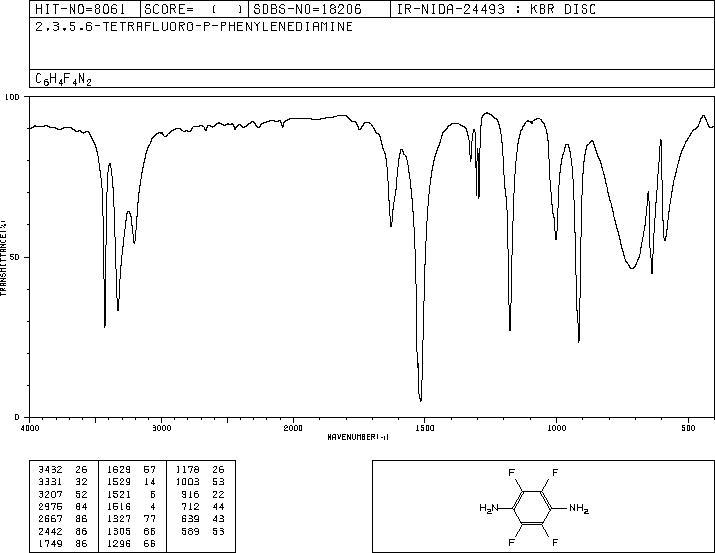Click the 50 transmittance axis label
The width and height of the screenshot is (715, 553).
[16, 257]
